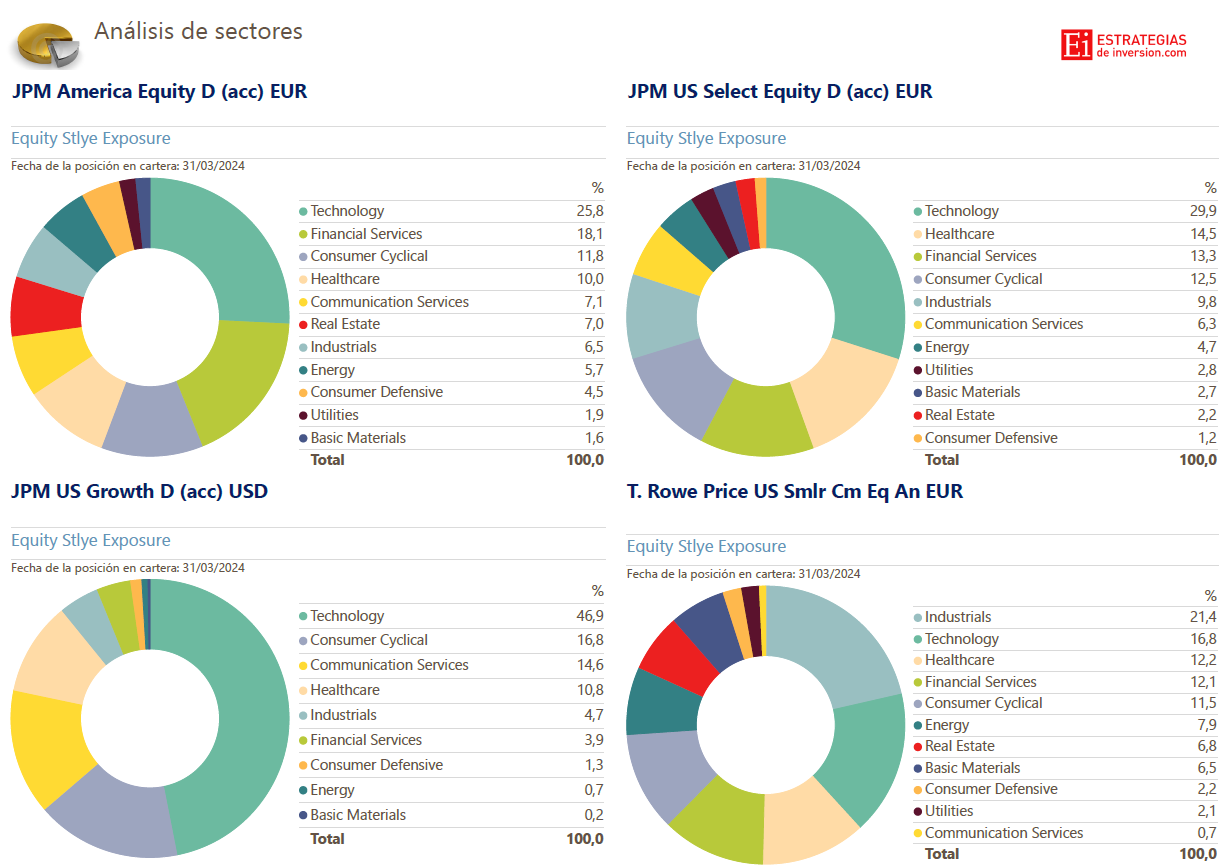
Task: Select the Basic Materials row in JPM US Growth
Action: pos(451,816)
